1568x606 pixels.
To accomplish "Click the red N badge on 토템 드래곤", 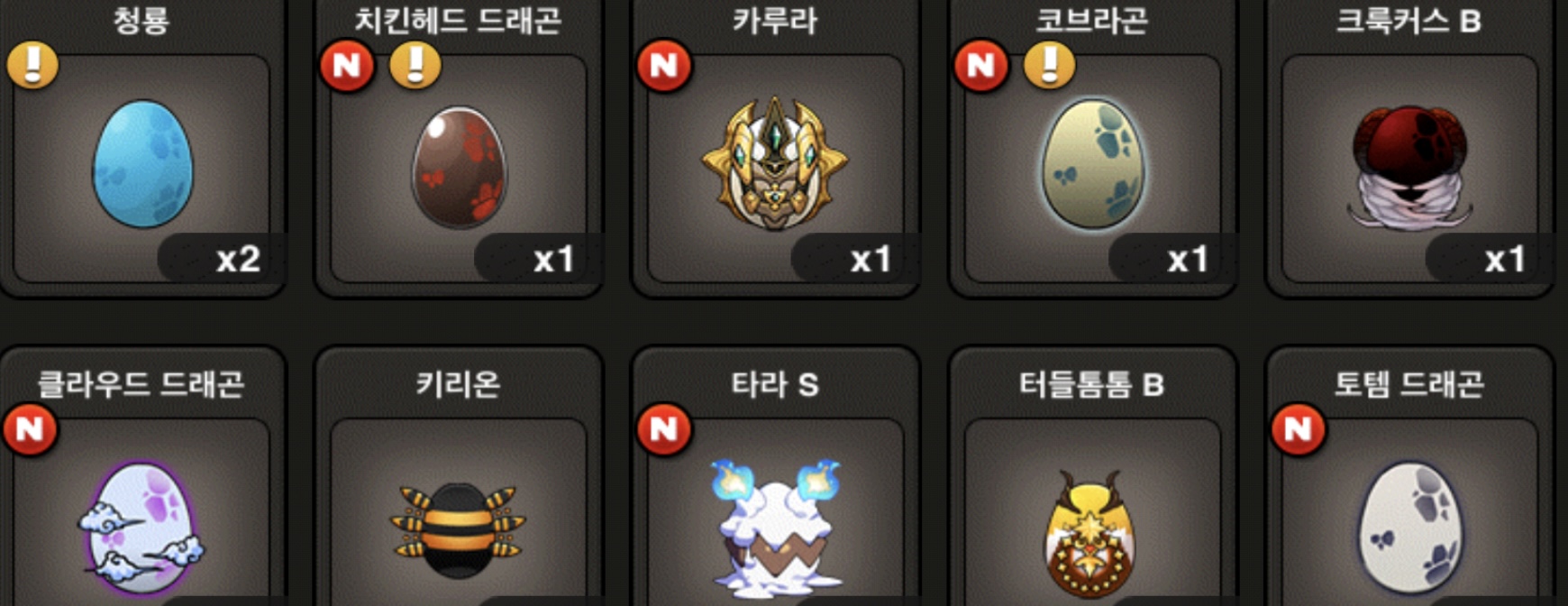I will coord(1299,429).
